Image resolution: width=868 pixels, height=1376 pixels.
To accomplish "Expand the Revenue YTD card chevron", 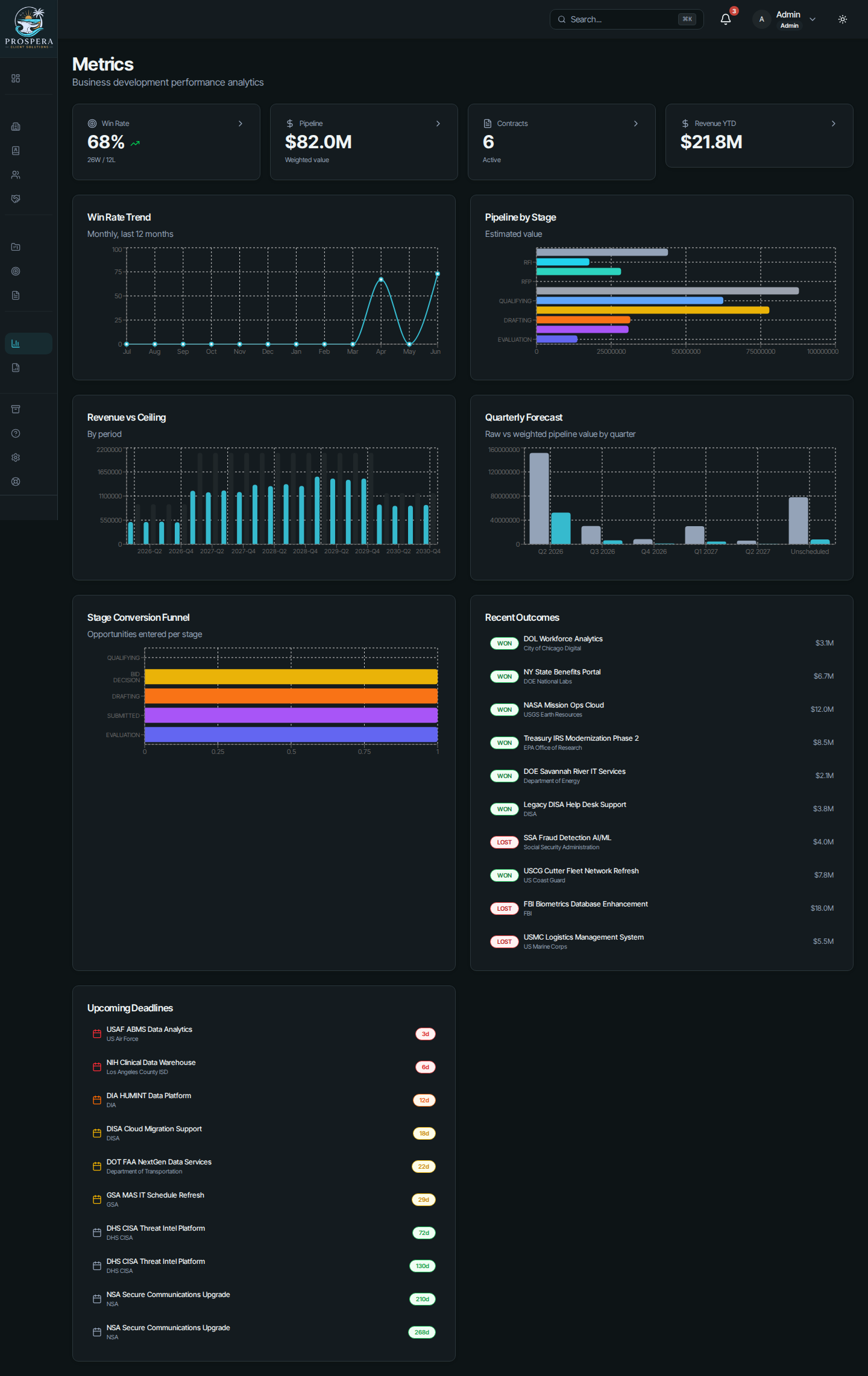I will click(x=834, y=124).
